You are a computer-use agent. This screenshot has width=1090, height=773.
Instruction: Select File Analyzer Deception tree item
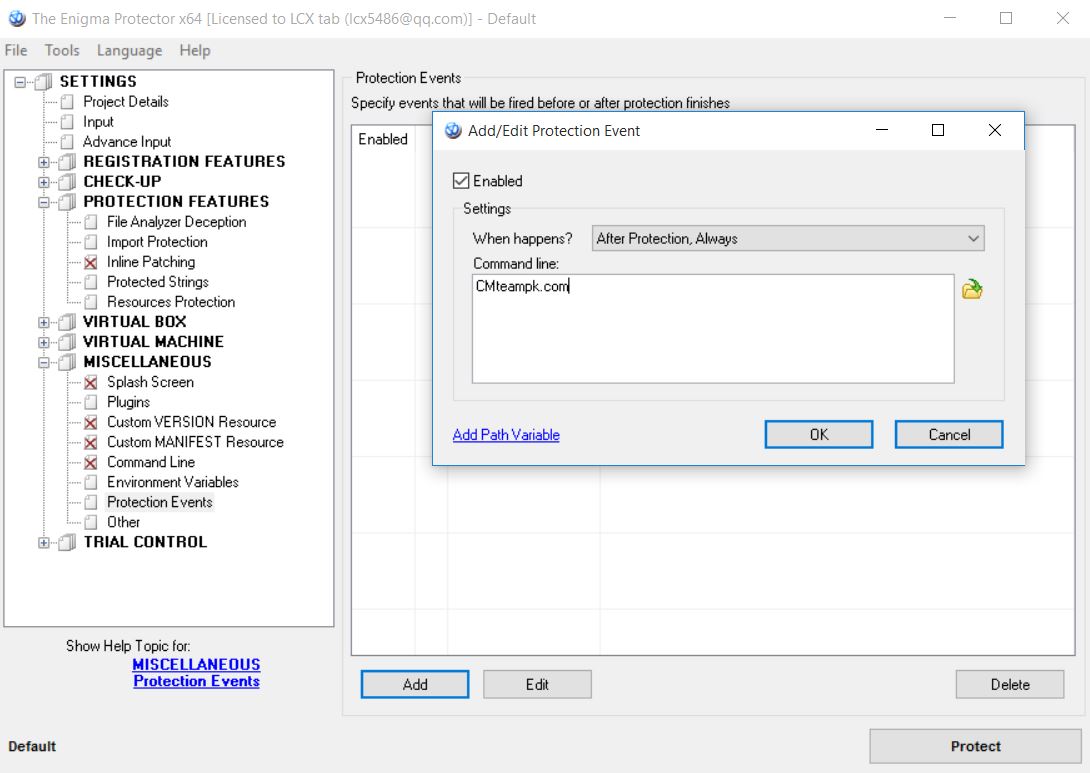pos(177,222)
